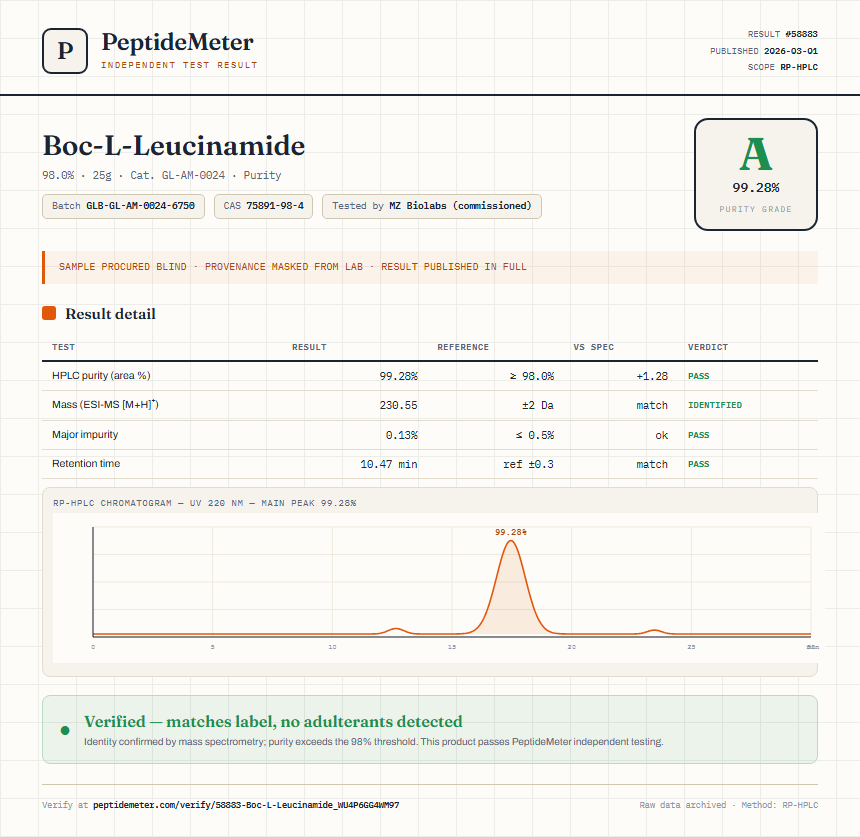Click the 230.55 mass result
Viewport: 860px width, 837px height.
click(398, 405)
